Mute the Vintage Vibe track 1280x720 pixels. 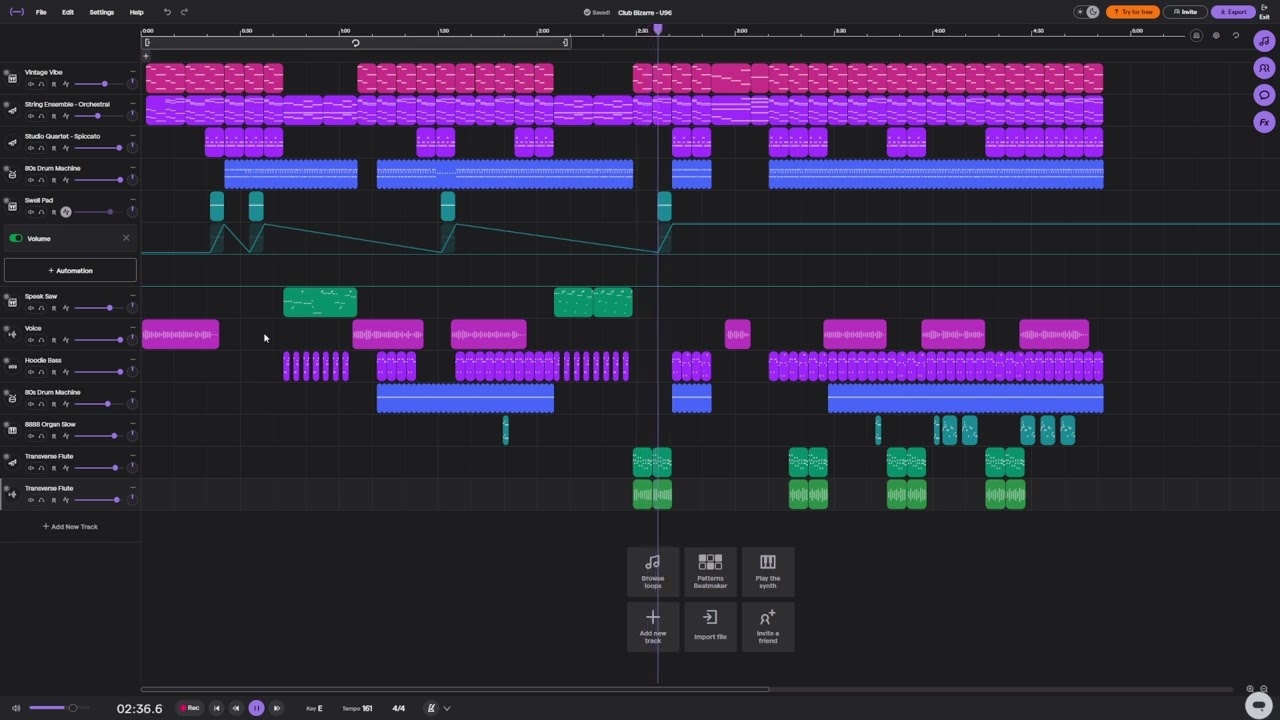30,84
